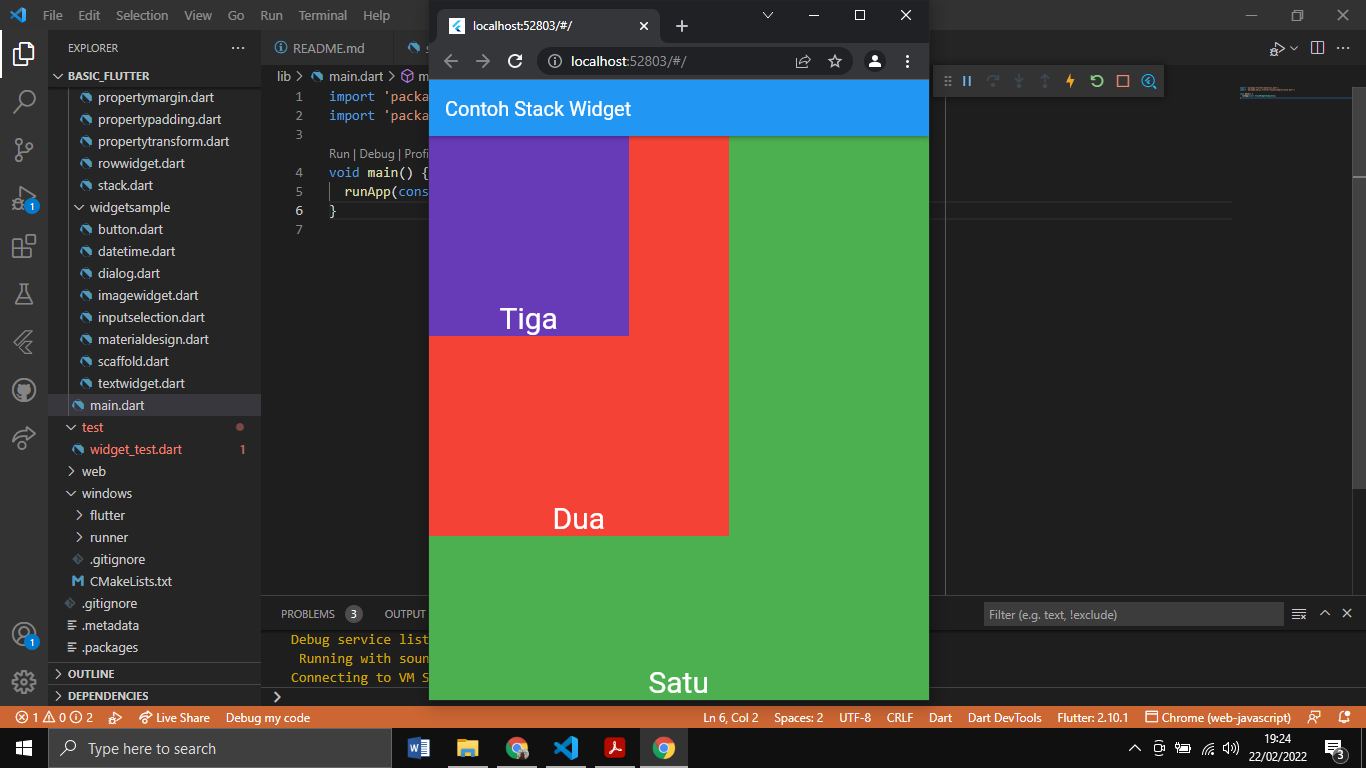
Task: Start a Live Share session
Action: coord(175,717)
